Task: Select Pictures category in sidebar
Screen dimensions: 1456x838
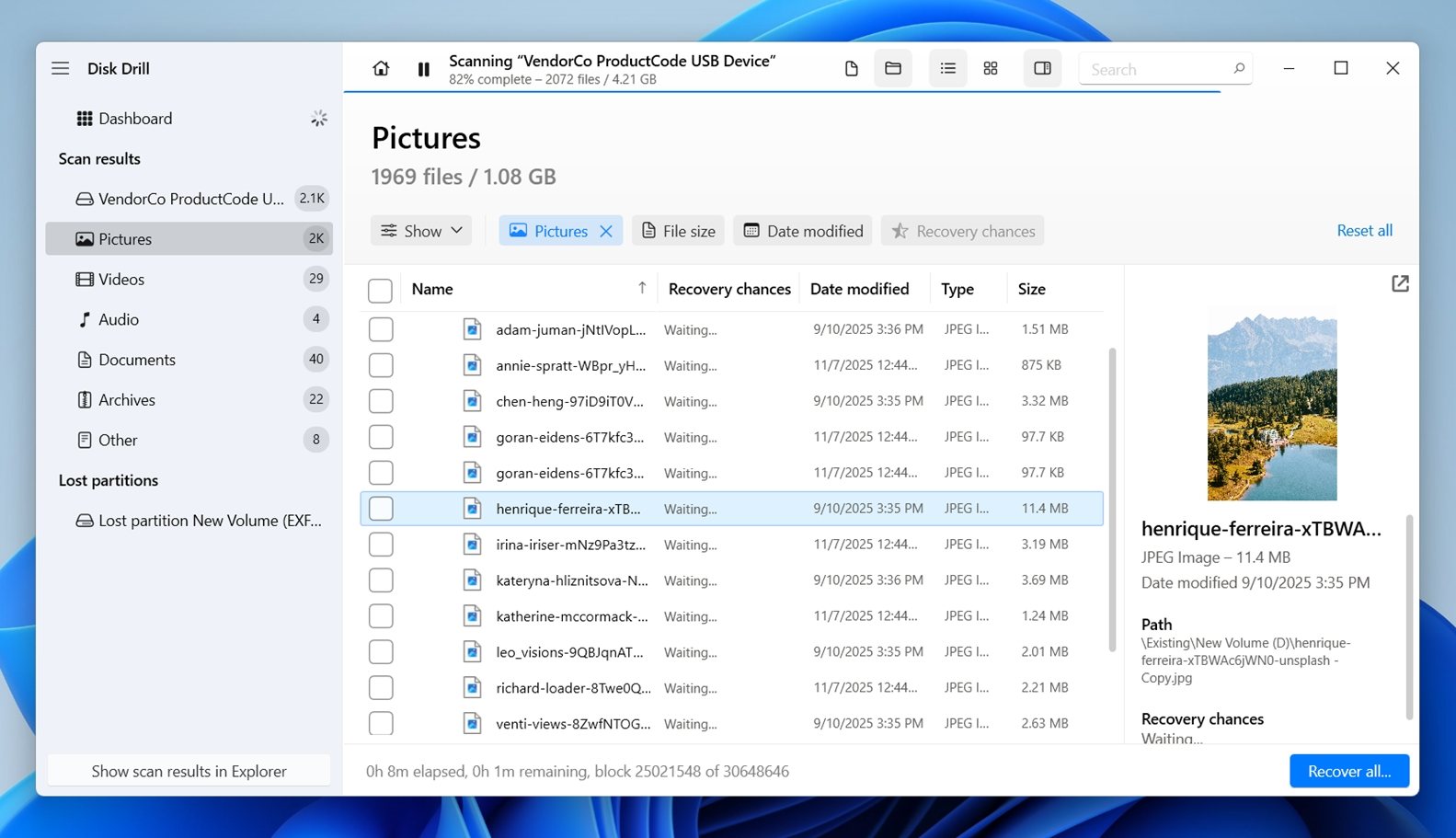Action: (189, 239)
